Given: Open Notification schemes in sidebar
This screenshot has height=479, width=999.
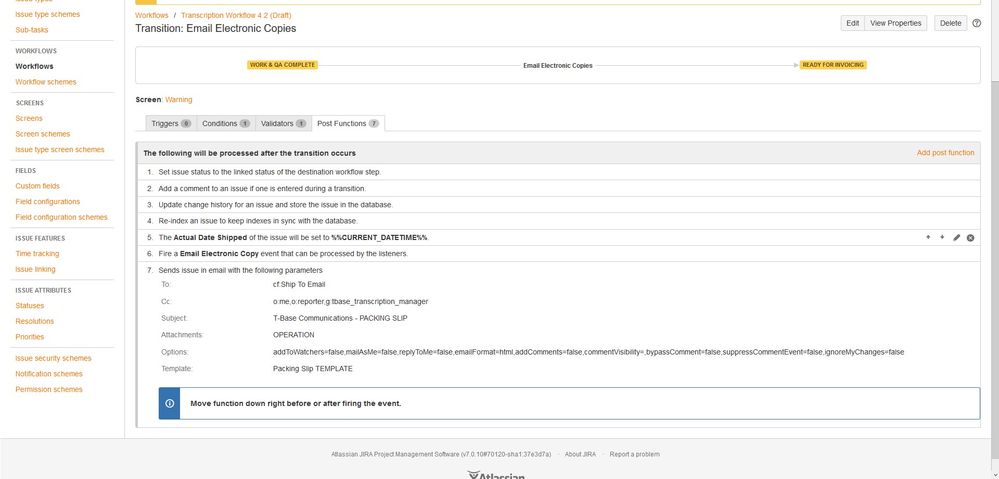Looking at the screenshot, I should 49,374.
